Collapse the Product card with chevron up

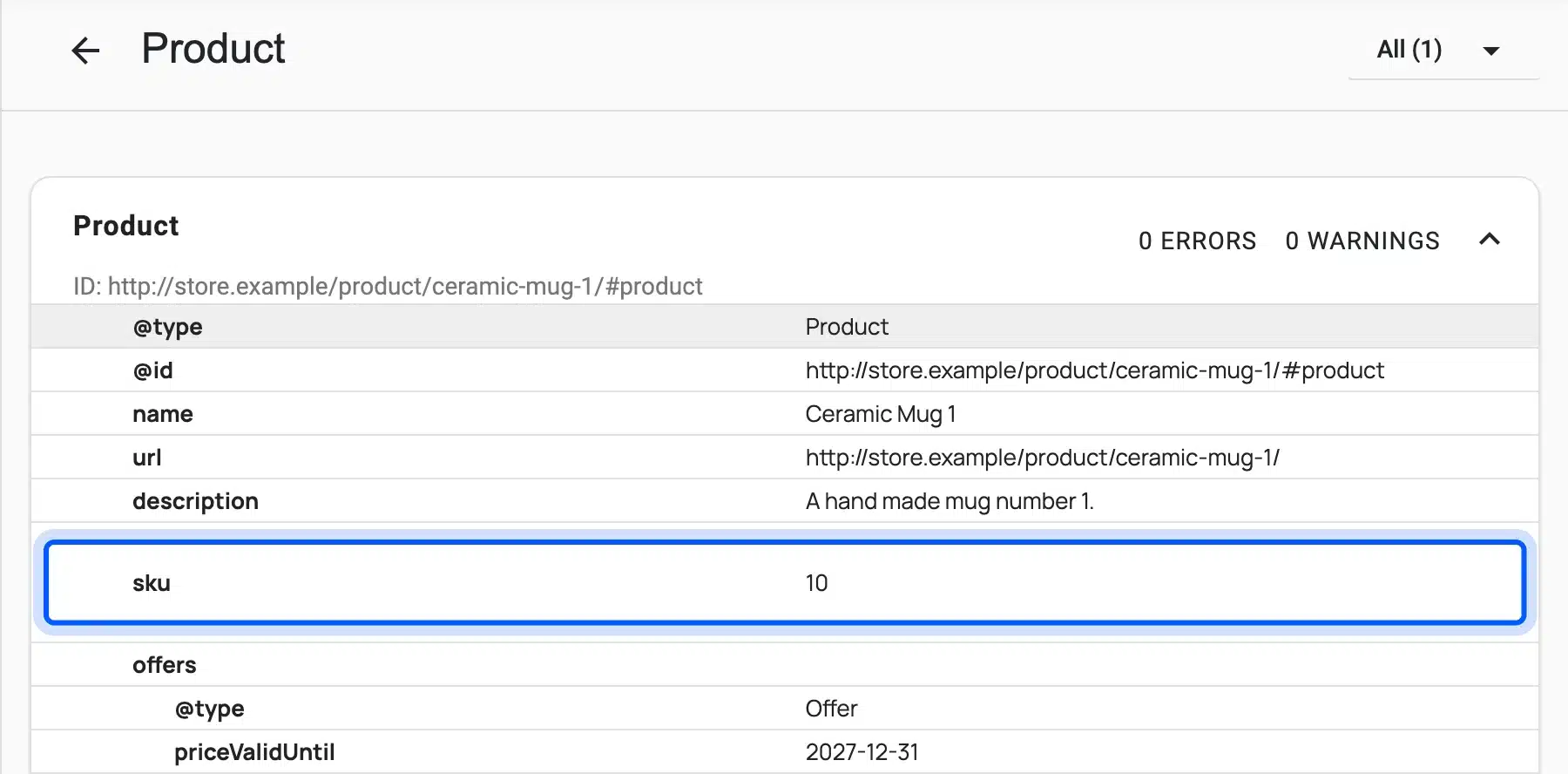[x=1490, y=240]
